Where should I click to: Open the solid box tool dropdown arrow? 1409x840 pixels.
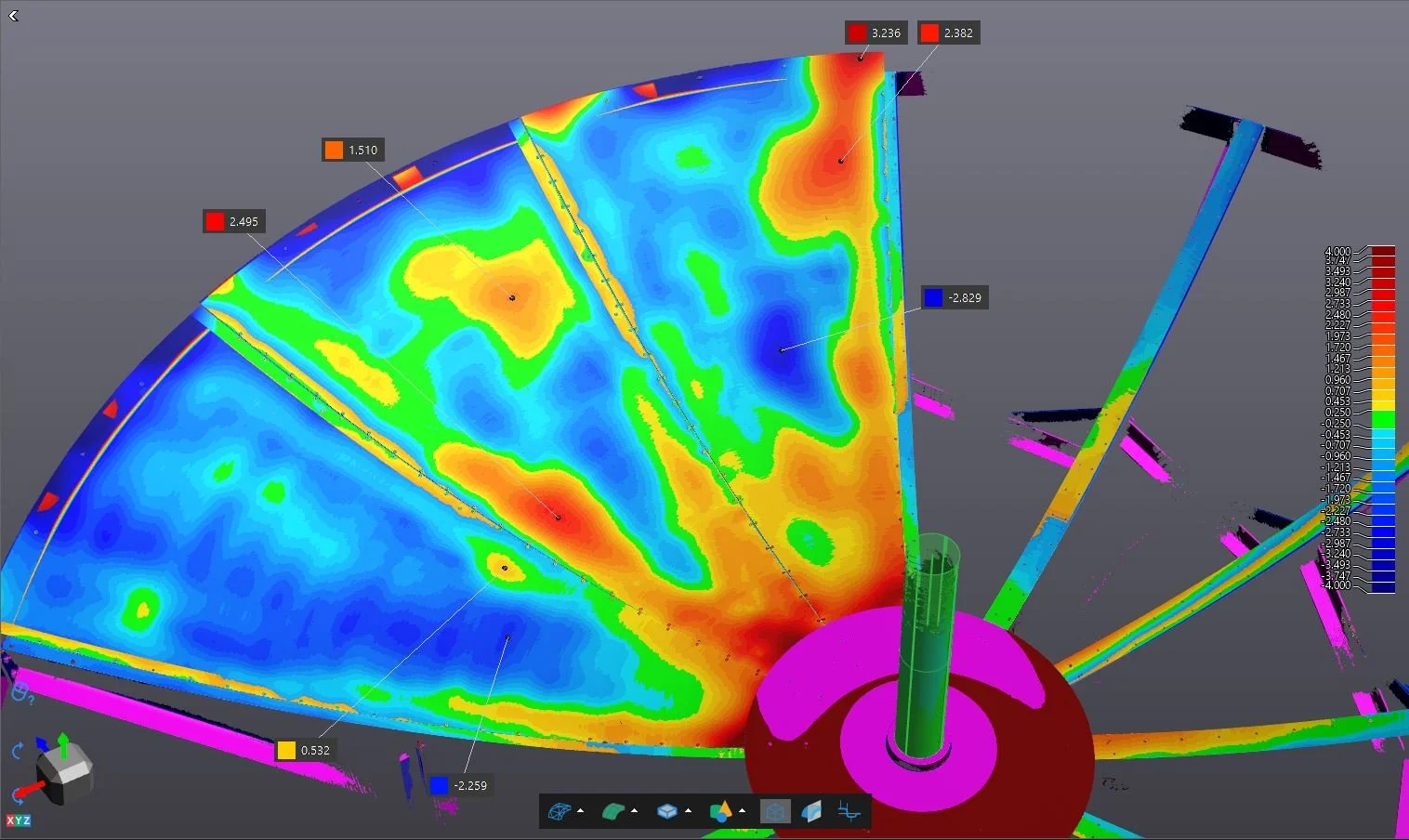[x=689, y=811]
